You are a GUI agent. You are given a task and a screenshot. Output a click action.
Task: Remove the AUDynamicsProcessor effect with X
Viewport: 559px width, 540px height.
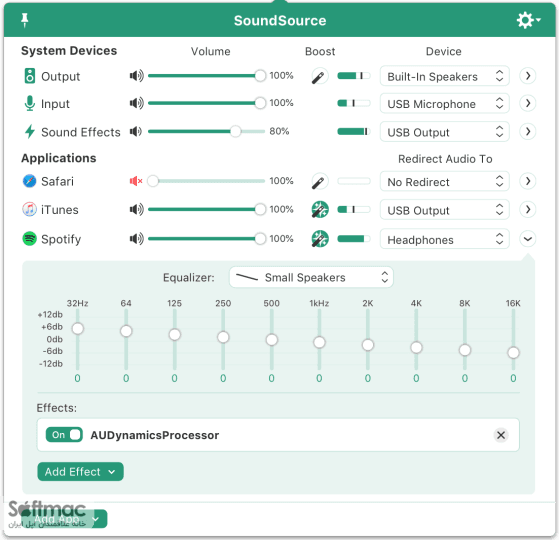(x=501, y=435)
